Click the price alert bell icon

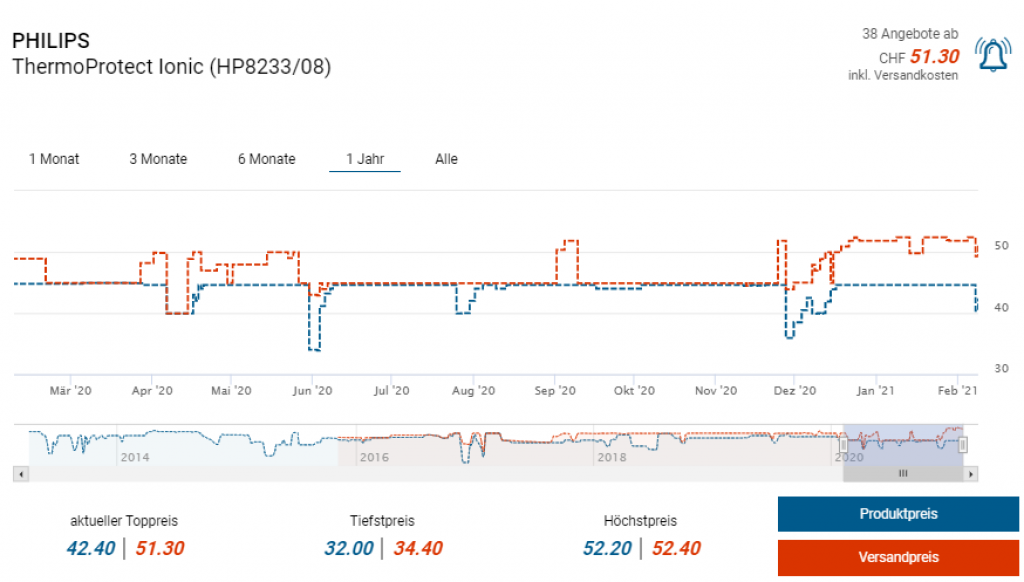993,54
